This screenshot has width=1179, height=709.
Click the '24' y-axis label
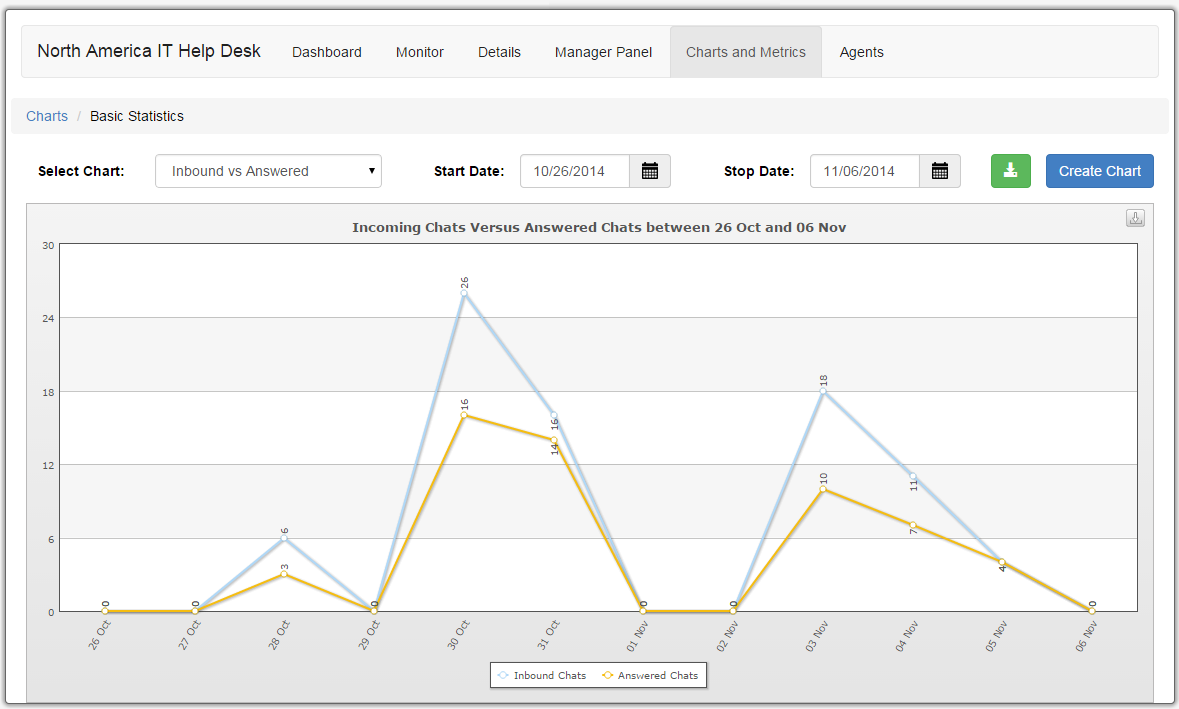point(48,319)
